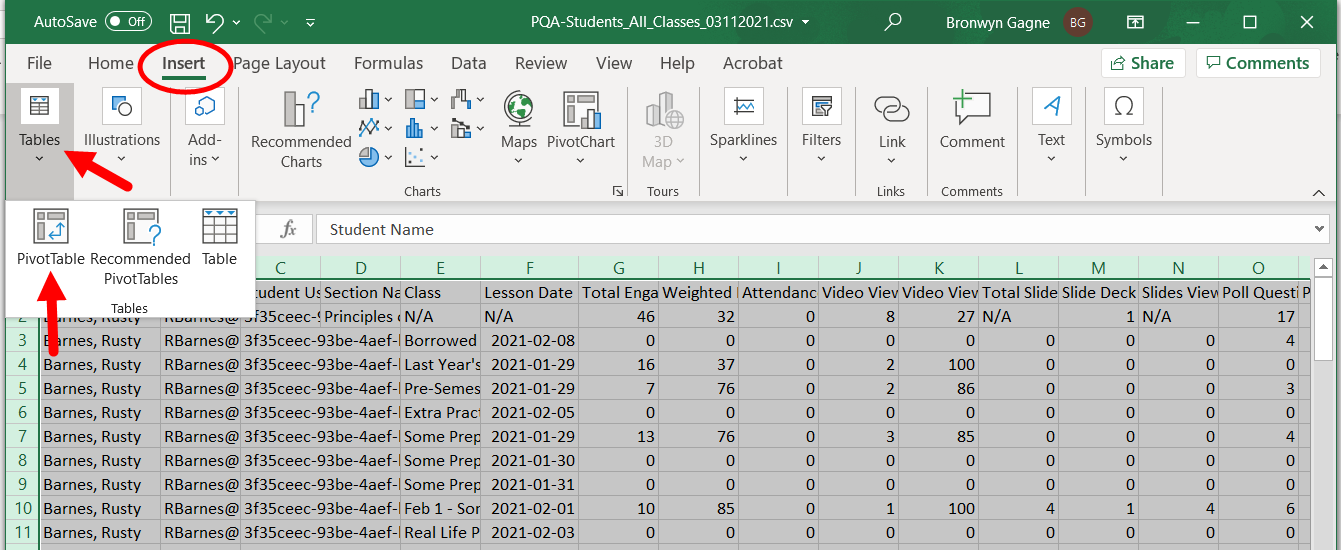Expand the formula bar chevron
1341x550 pixels.
[1320, 229]
